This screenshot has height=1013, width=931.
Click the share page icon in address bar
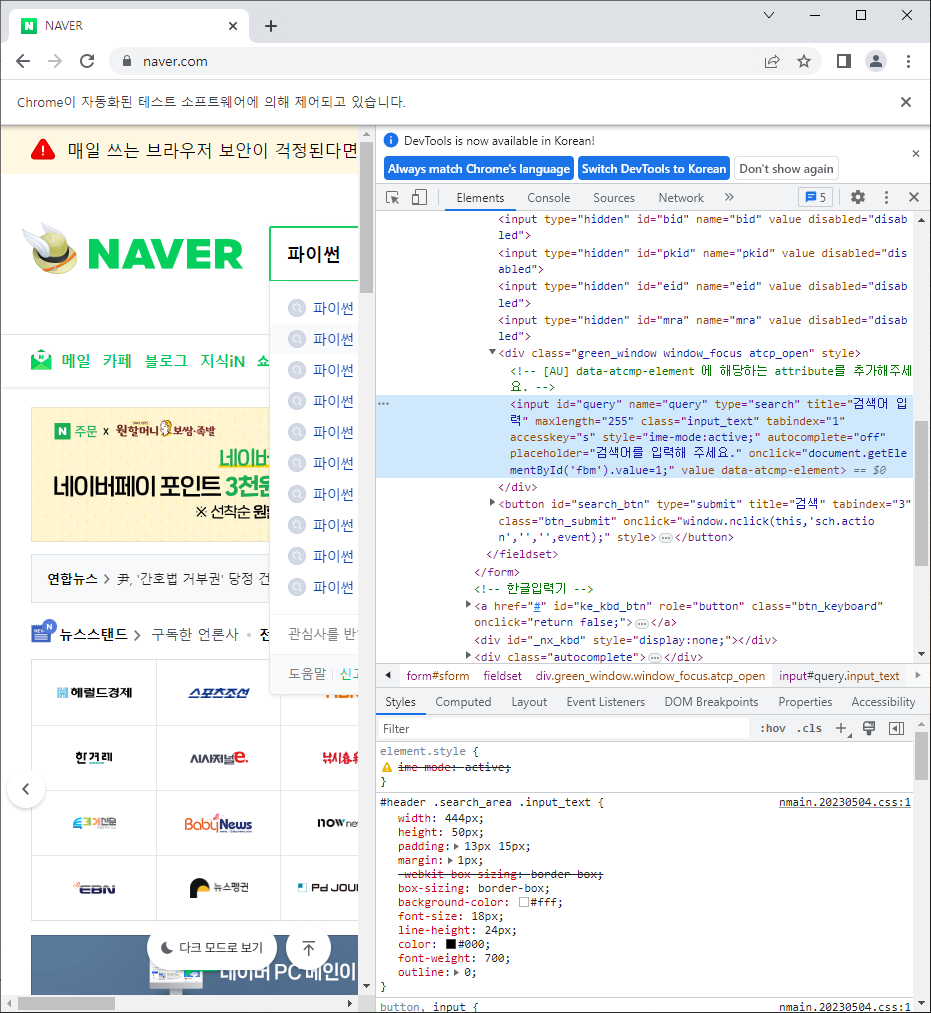772,61
